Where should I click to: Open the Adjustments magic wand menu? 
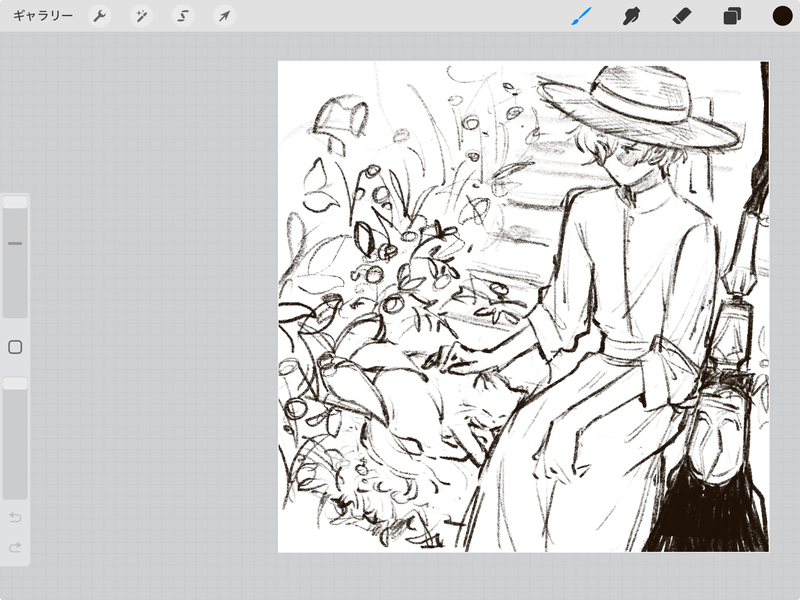[141, 16]
